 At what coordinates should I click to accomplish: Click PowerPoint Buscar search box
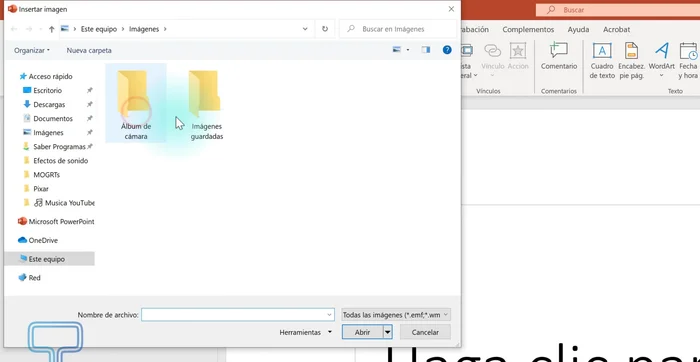(618, 10)
